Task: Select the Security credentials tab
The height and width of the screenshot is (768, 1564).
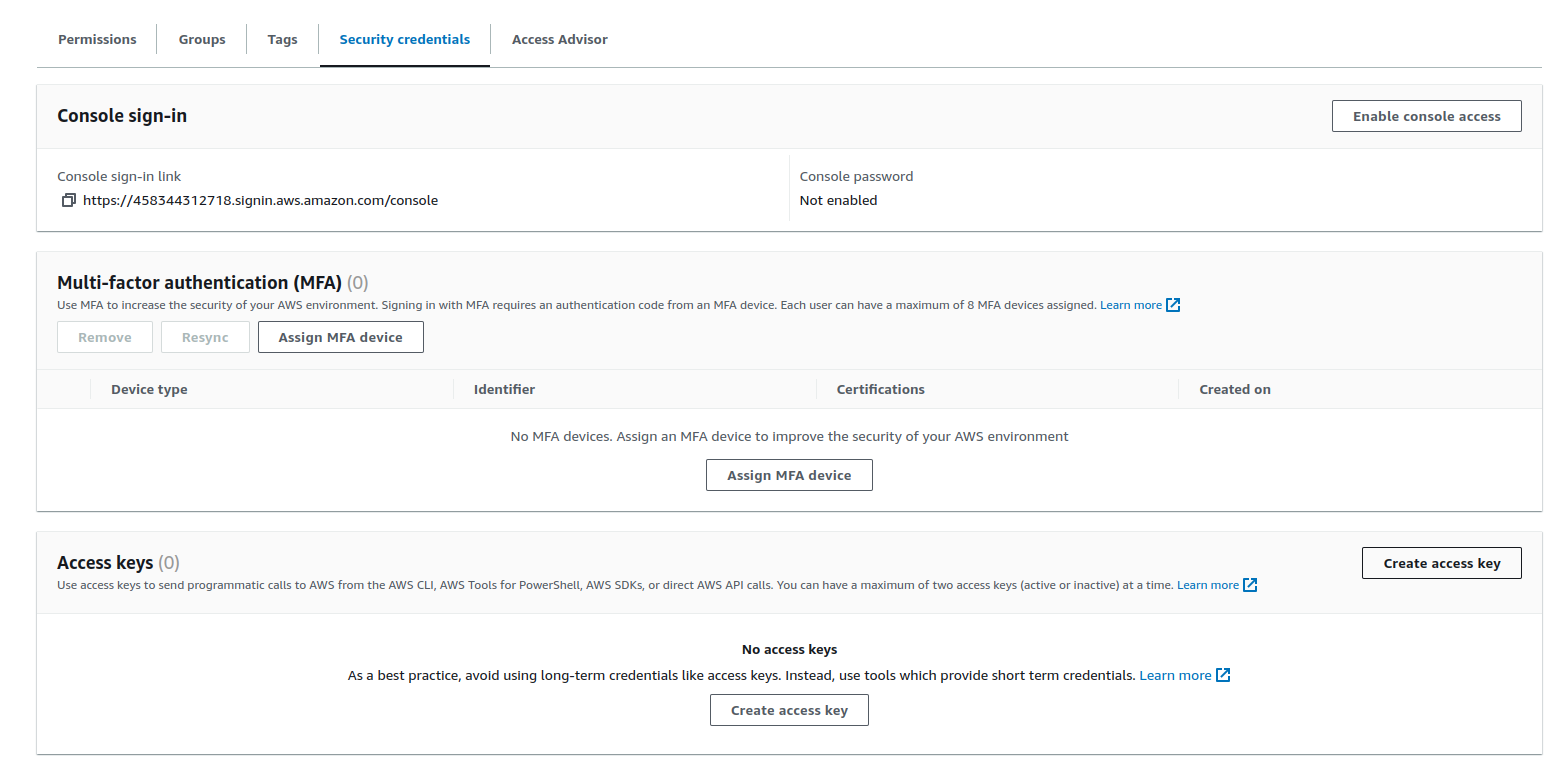Action: point(404,40)
